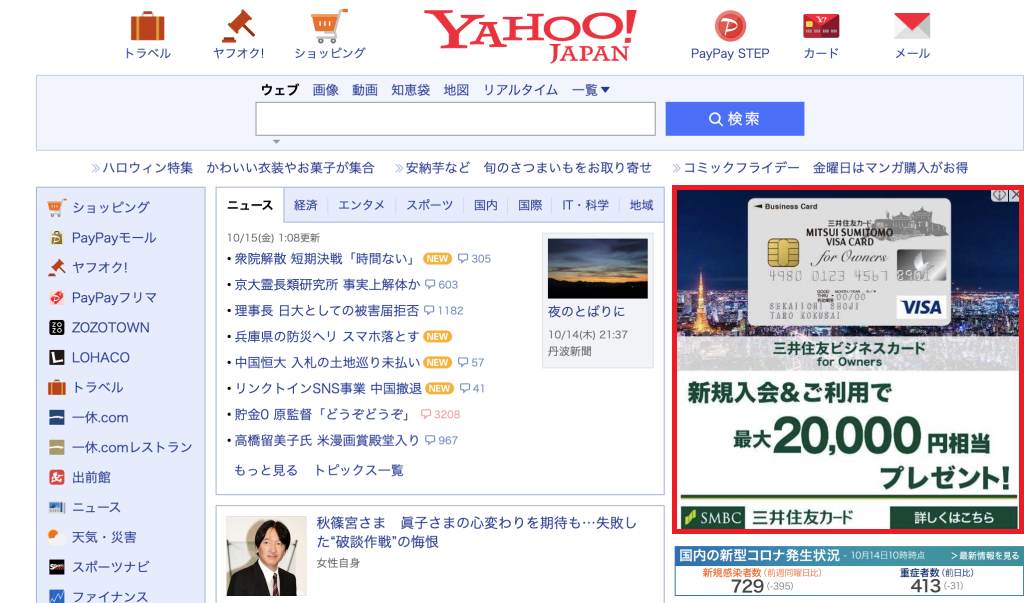Viewport: 1024px width, 603px height.
Task: Close the Mitsui Sumitomo card ad
Action: pyautogui.click(x=1014, y=195)
